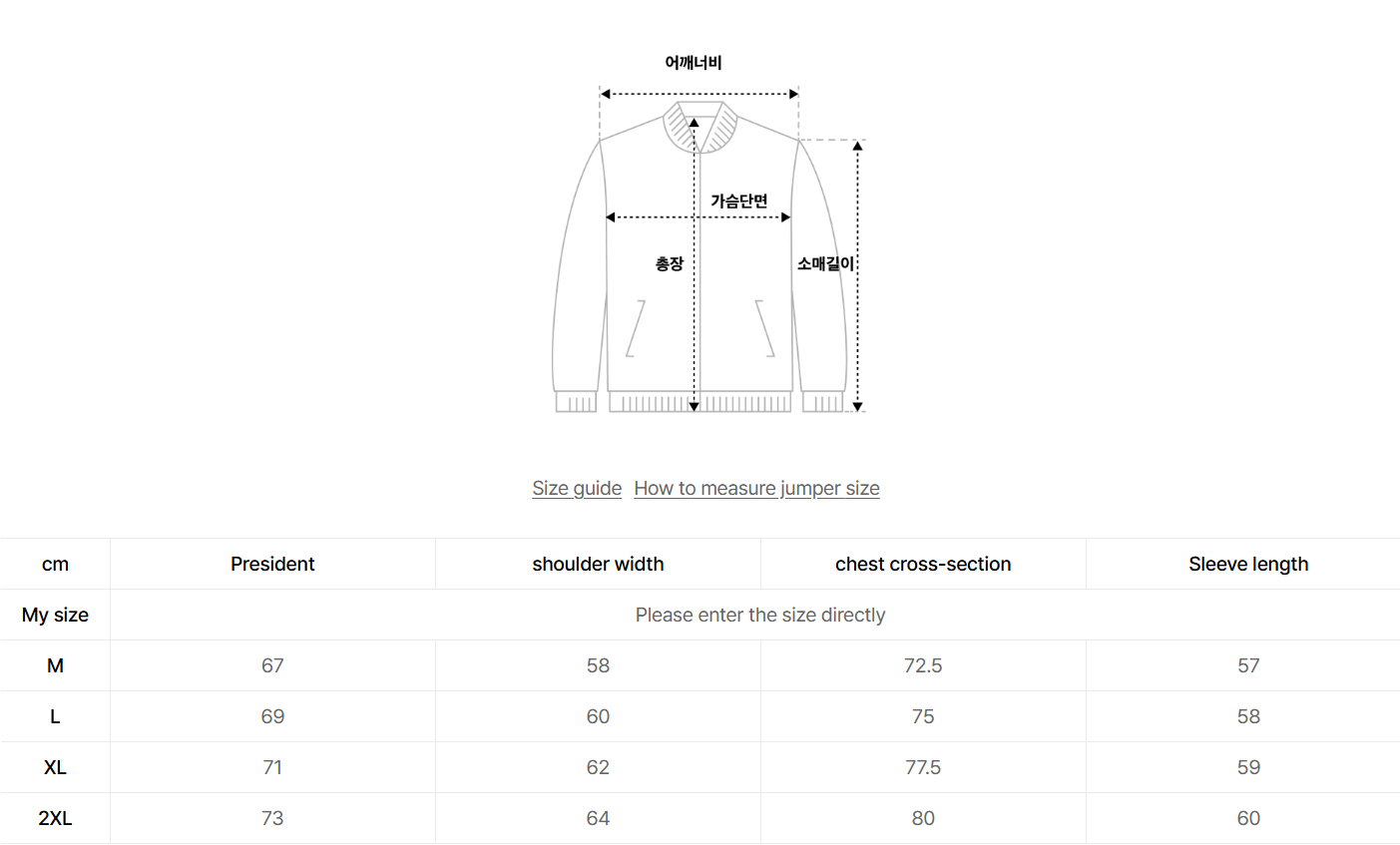
Task: Select the XL size row label
Action: (x=55, y=767)
